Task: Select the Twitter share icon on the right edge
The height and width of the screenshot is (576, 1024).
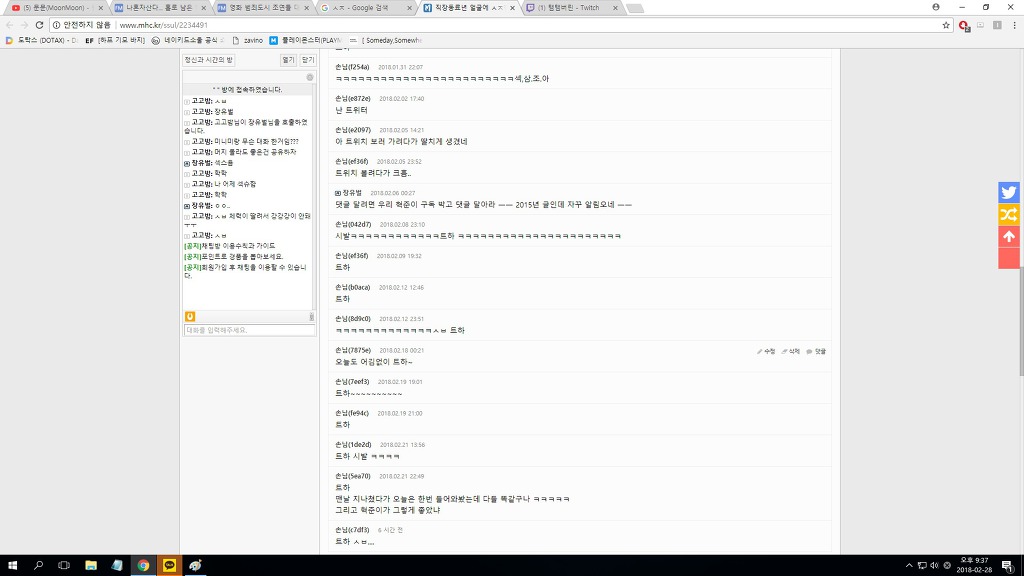Action: click(x=1009, y=191)
